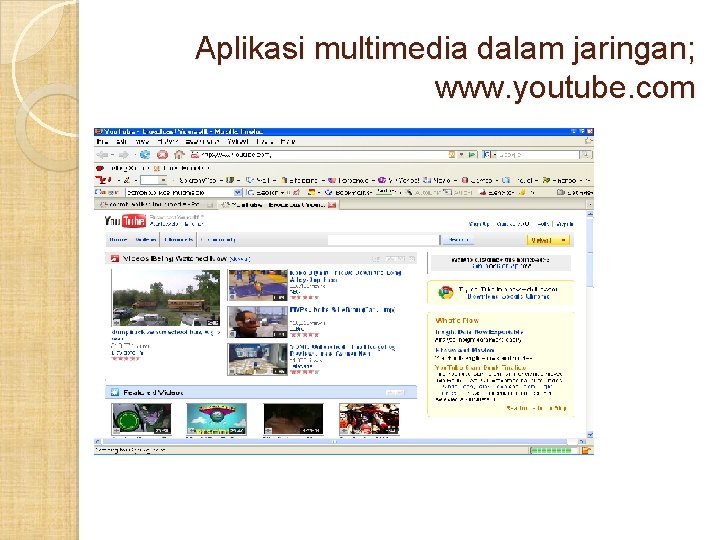Screen dimensions: 720x540
Task: Open the man with mustache video thumbnail
Action: click(x=258, y=322)
